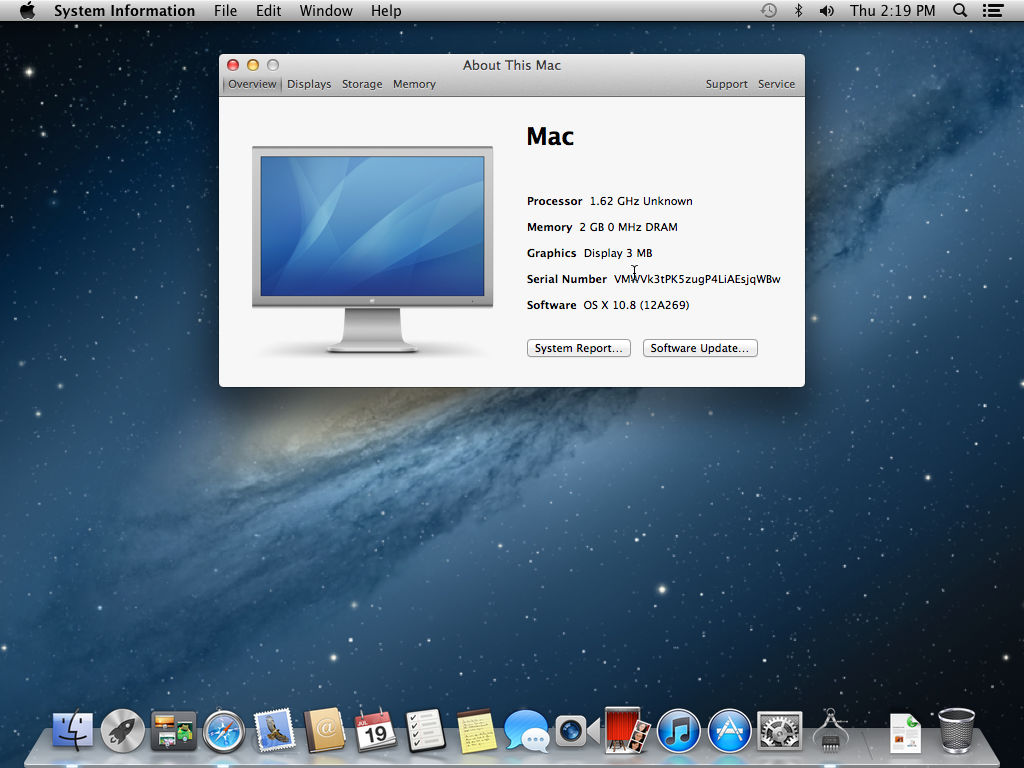
Task: Open Calendar icon showing 19
Action: [376, 730]
